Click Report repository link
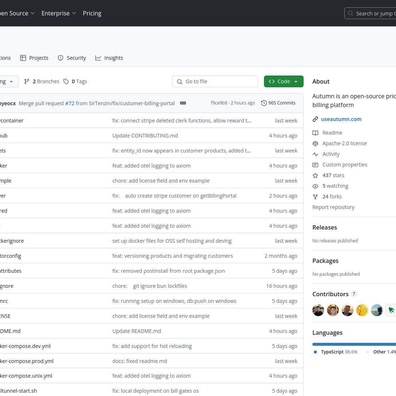Screen dimensions: 396x396 pos(333,207)
